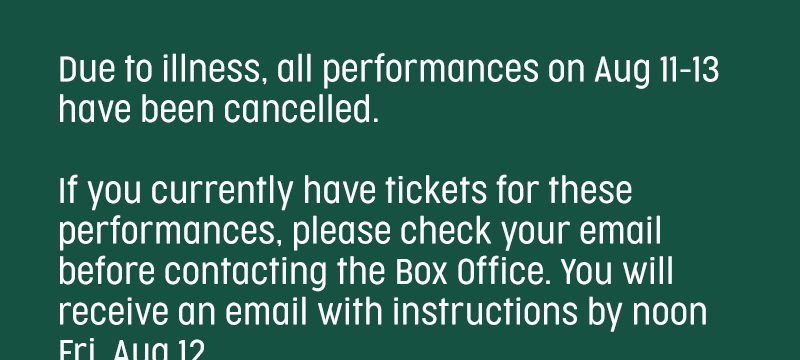Click the words "by noon"
The height and width of the screenshot is (360, 800).
tap(647, 314)
